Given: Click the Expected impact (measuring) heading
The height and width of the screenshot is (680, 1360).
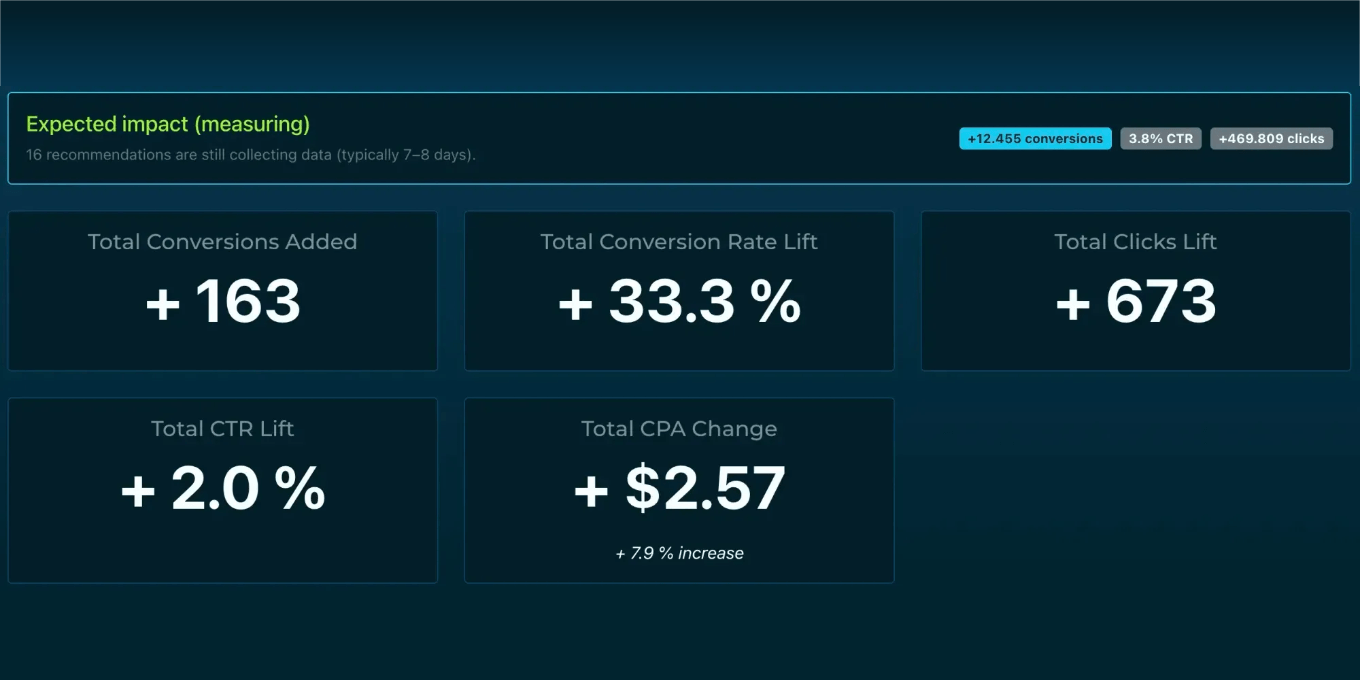Looking at the screenshot, I should (168, 124).
